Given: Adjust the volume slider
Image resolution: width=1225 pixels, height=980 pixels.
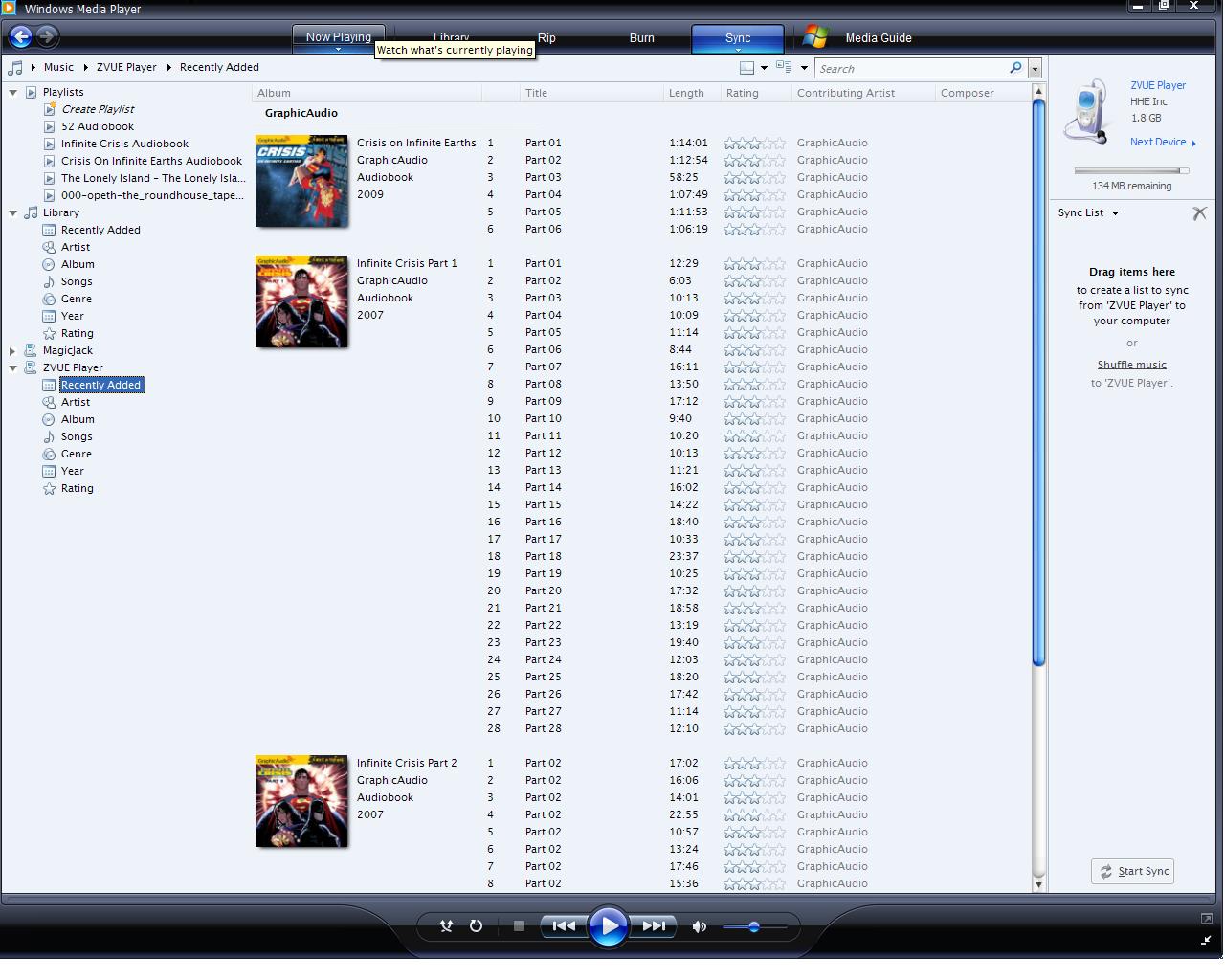Looking at the screenshot, I should (754, 926).
